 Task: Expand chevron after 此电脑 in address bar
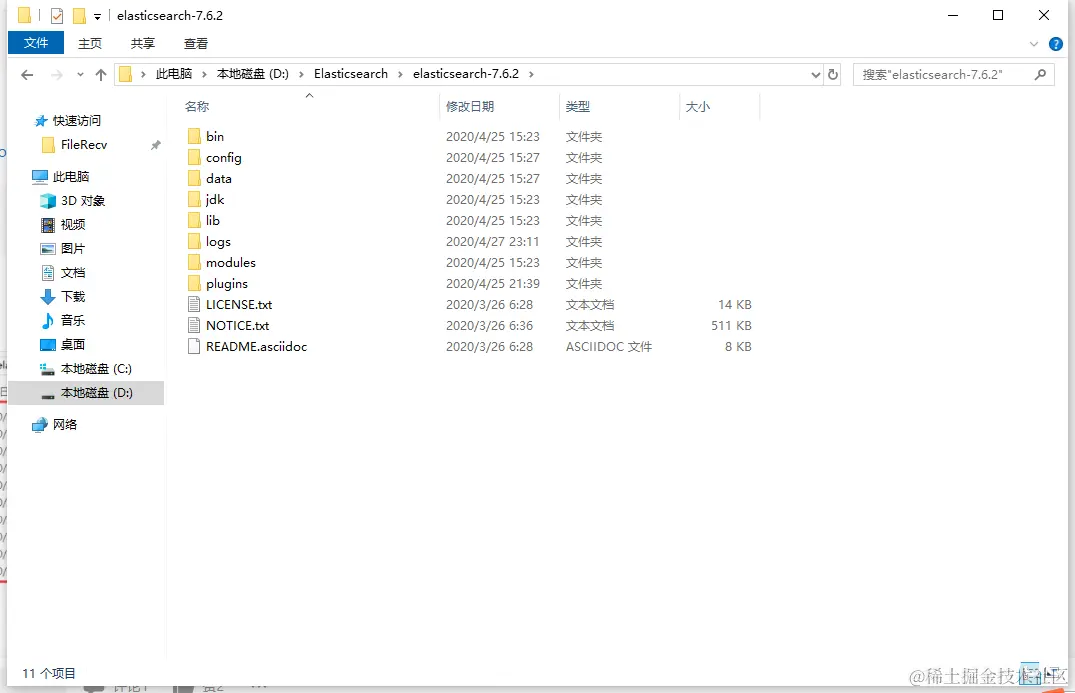tap(204, 74)
